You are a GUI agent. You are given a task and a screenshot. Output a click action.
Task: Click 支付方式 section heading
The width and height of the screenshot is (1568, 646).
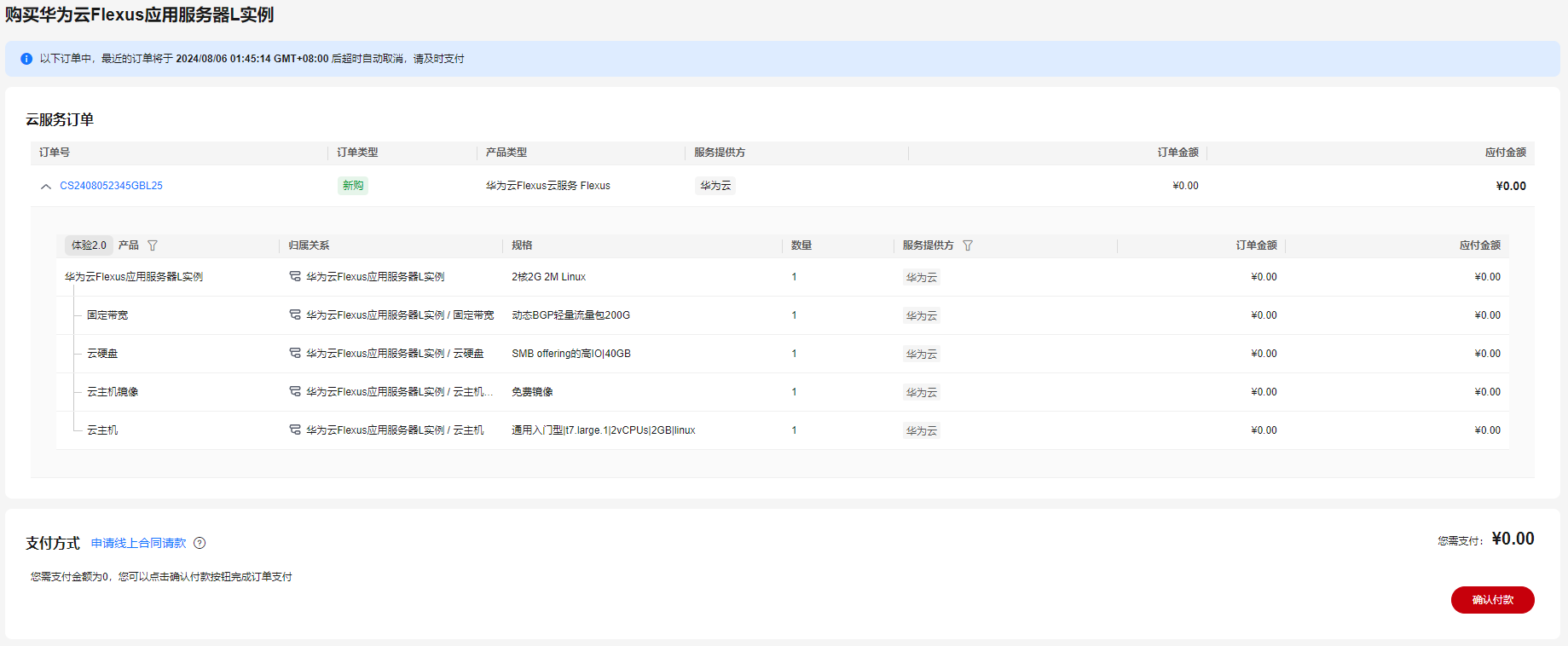tap(53, 543)
